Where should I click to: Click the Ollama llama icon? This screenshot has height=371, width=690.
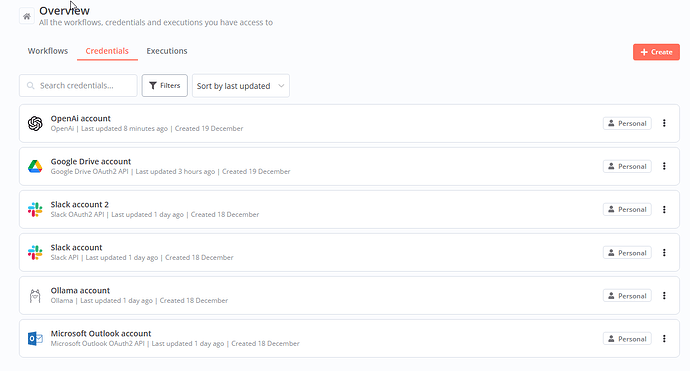click(35, 296)
